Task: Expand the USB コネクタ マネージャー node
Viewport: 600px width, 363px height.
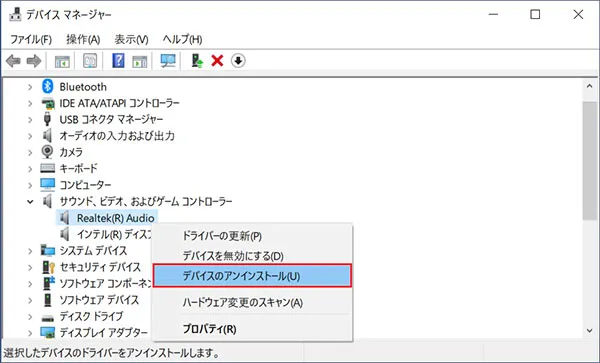Action: click(x=30, y=120)
